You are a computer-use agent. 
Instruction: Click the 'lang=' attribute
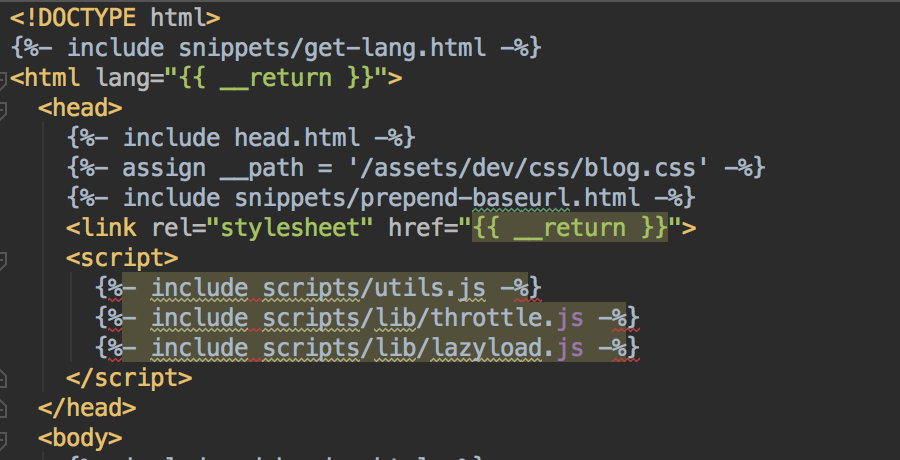pyautogui.click(x=130, y=79)
